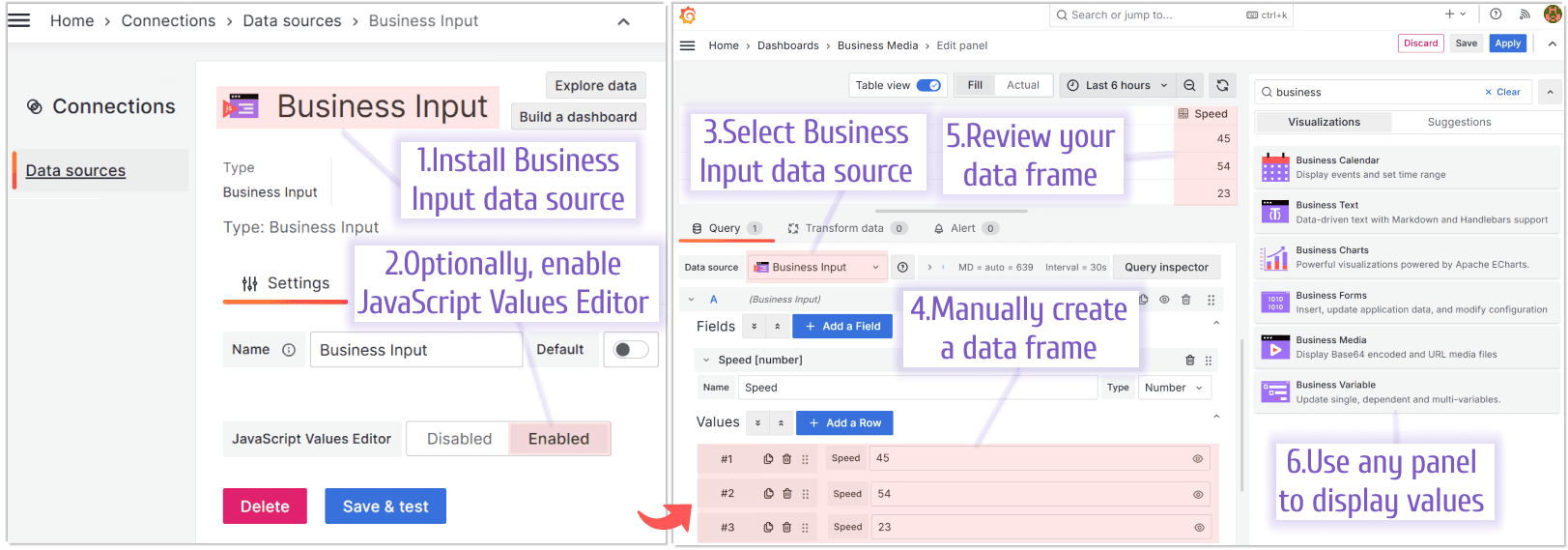Select Disabled for JavaScript Values Editor
1568x550 pixels.
(x=459, y=439)
